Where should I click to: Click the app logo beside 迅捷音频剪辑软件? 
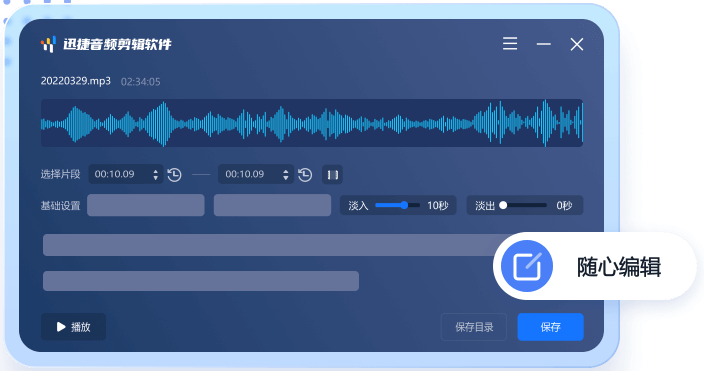[x=48, y=44]
